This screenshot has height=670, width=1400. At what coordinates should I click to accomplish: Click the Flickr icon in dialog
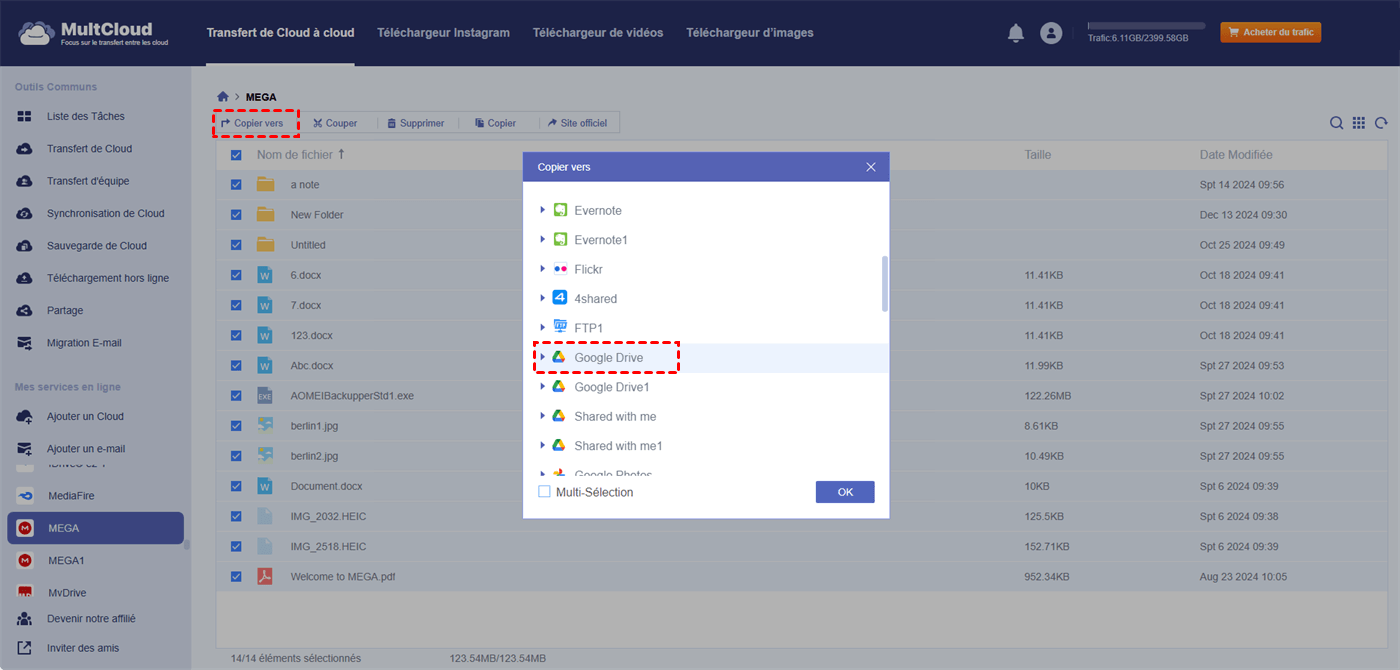(560, 269)
